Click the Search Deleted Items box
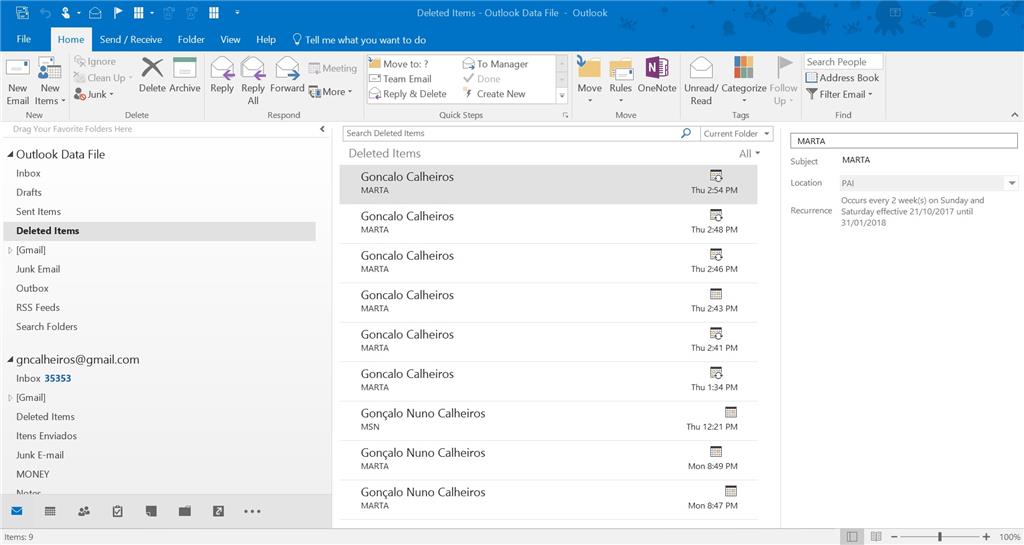This screenshot has width=1024, height=545. coord(509,133)
